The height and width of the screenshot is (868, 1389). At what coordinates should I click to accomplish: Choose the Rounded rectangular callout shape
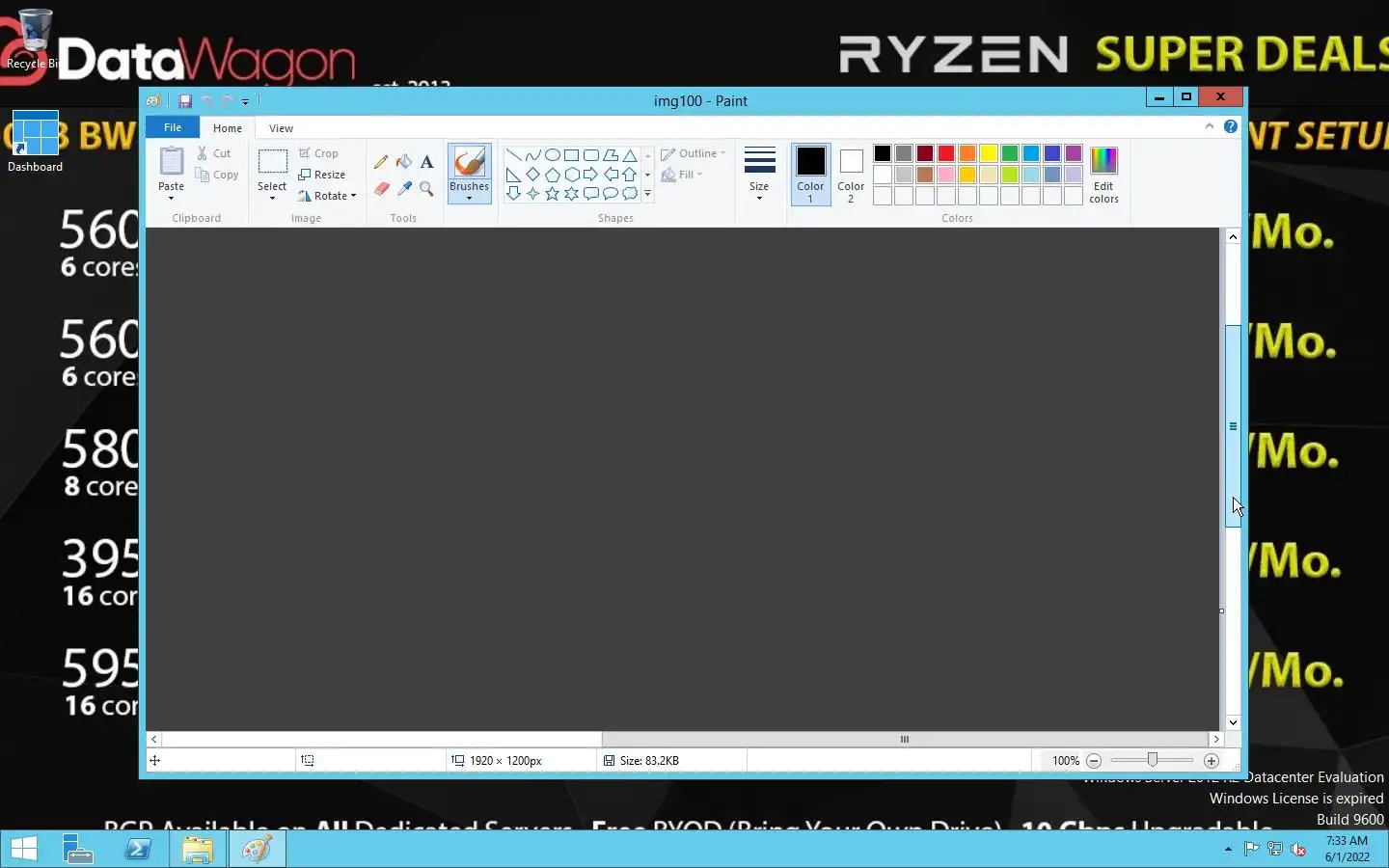[x=590, y=194]
